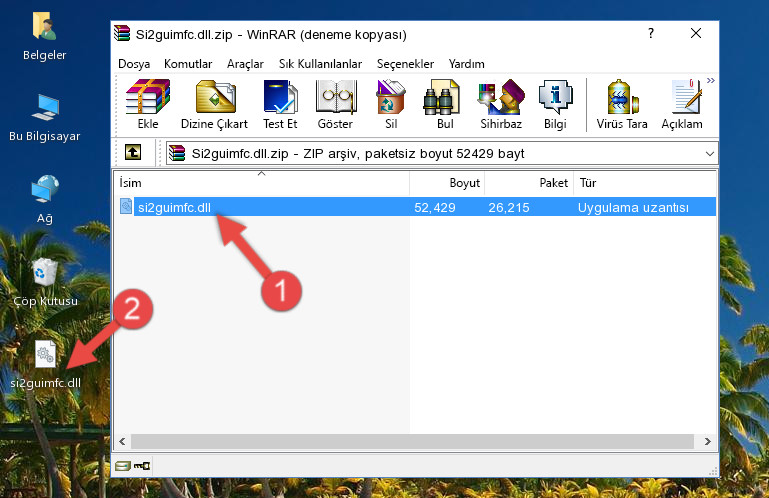Select the Bu Bilgisayar desktop icon
Image resolution: width=769 pixels, height=498 pixels.
coord(45,118)
